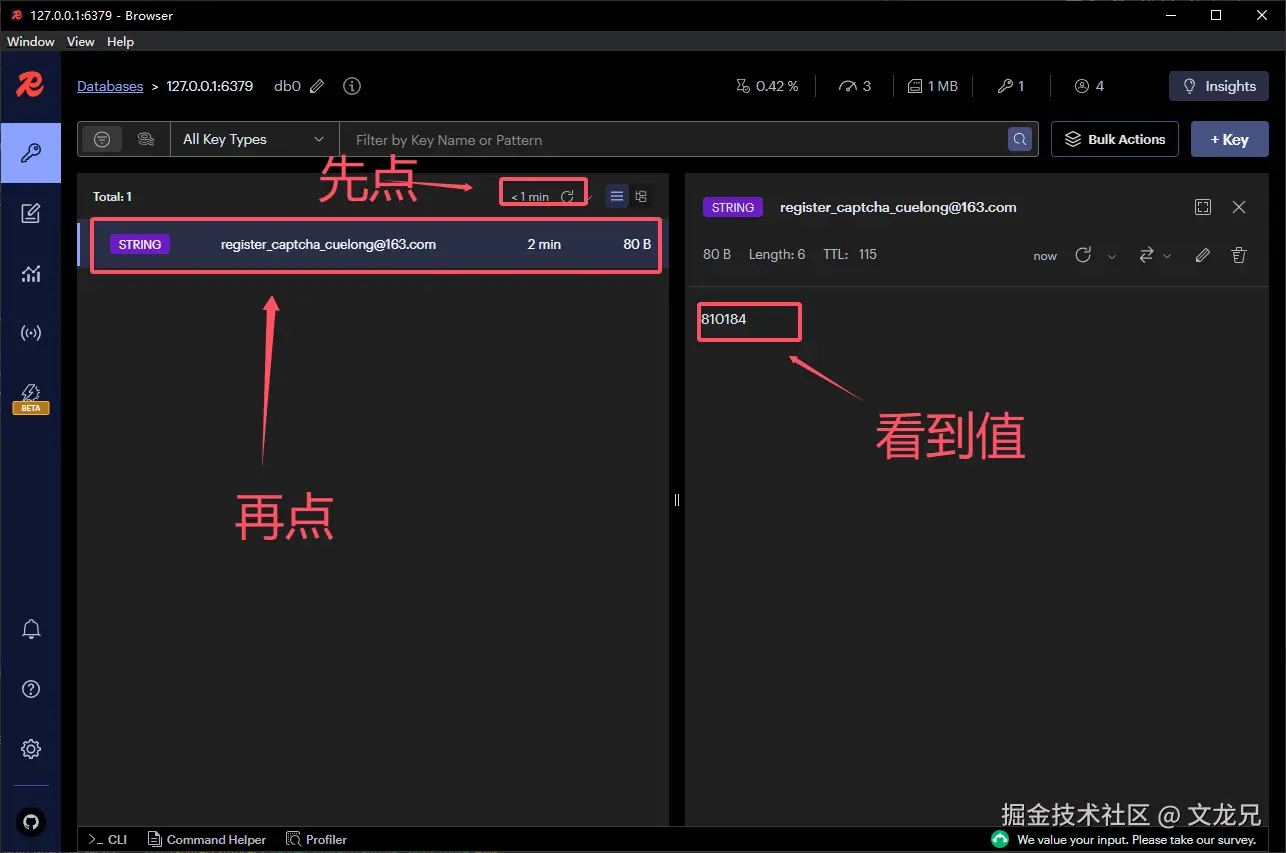Open the Insights panel
1286x853 pixels.
click(1219, 86)
